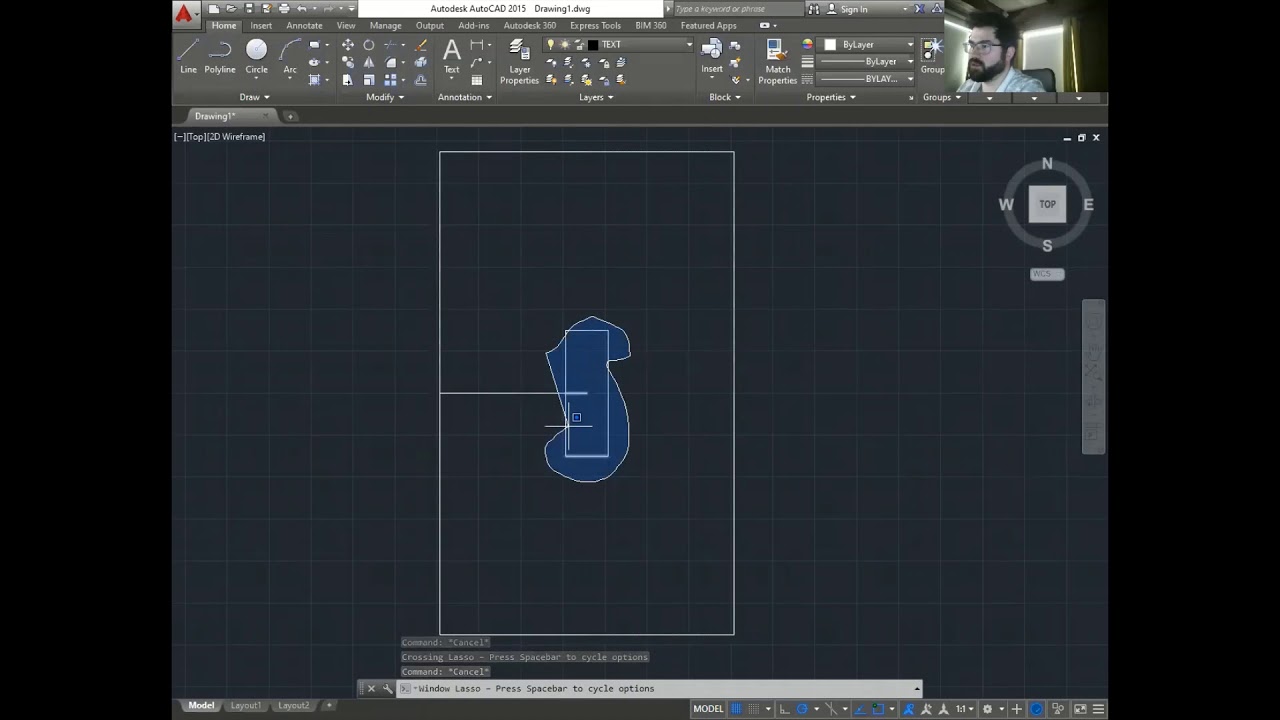The image size is (1280, 720).
Task: Click the customization hamburger icon in status bar
Action: (x=1099, y=709)
